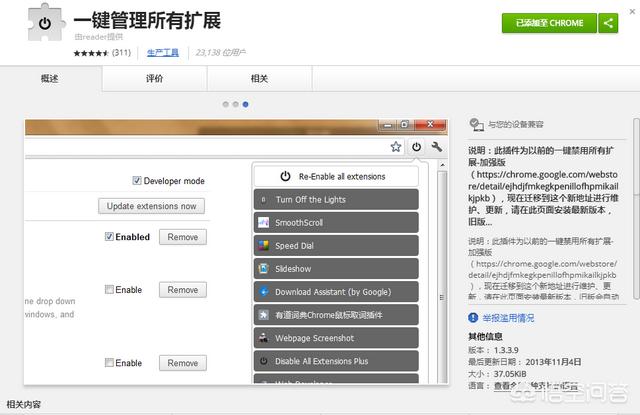This screenshot has width=640, height=415.
Task: Click the 已添加至 CHROME button
Action: coord(549,23)
